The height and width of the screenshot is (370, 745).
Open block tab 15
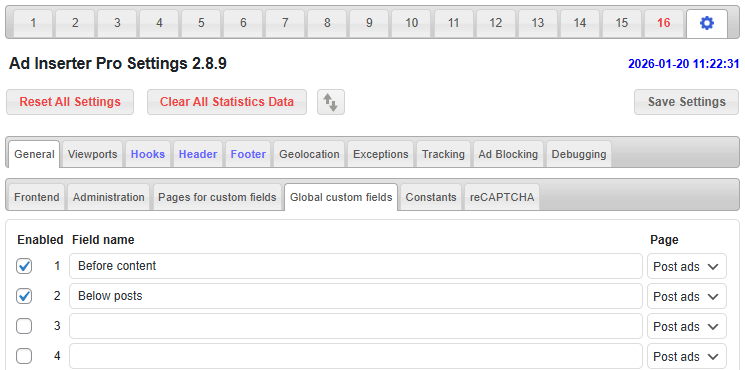[622, 23]
